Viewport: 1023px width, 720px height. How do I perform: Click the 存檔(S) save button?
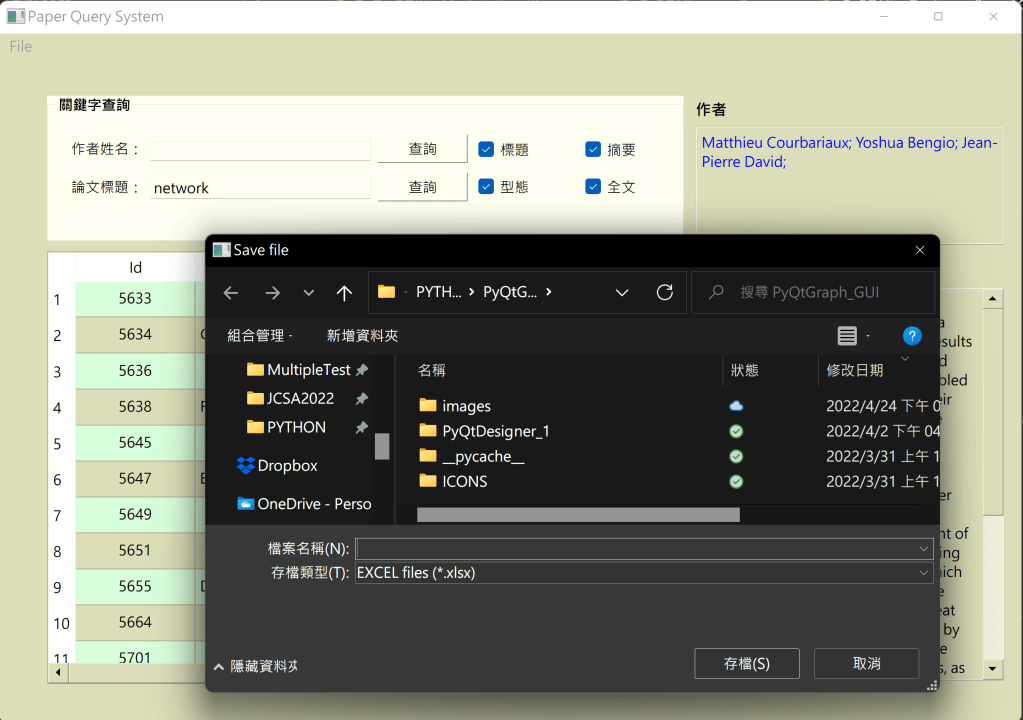pos(746,663)
